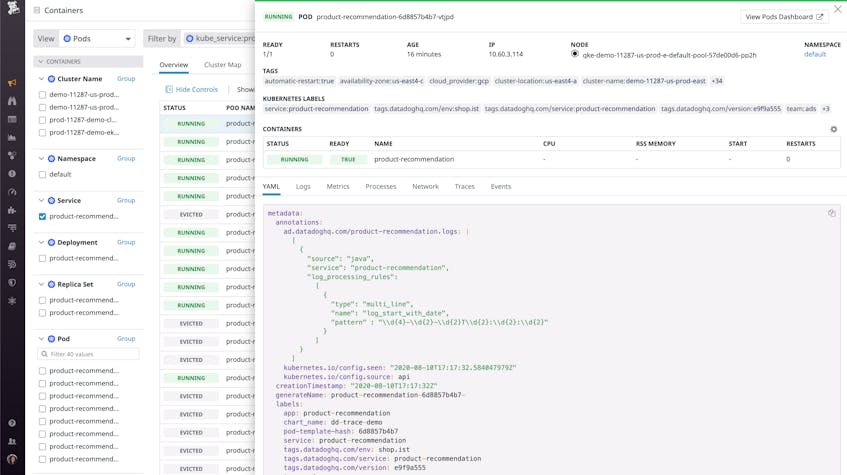
Task: Switch to the Logs tab
Action: coord(303,186)
